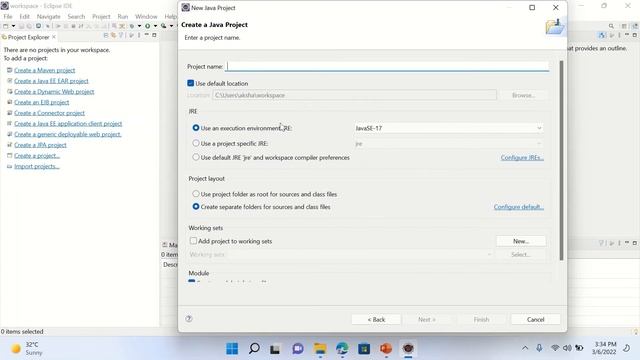Click the New toolbar icon in Eclipse
The width and height of the screenshot is (640, 360).
[6, 26]
